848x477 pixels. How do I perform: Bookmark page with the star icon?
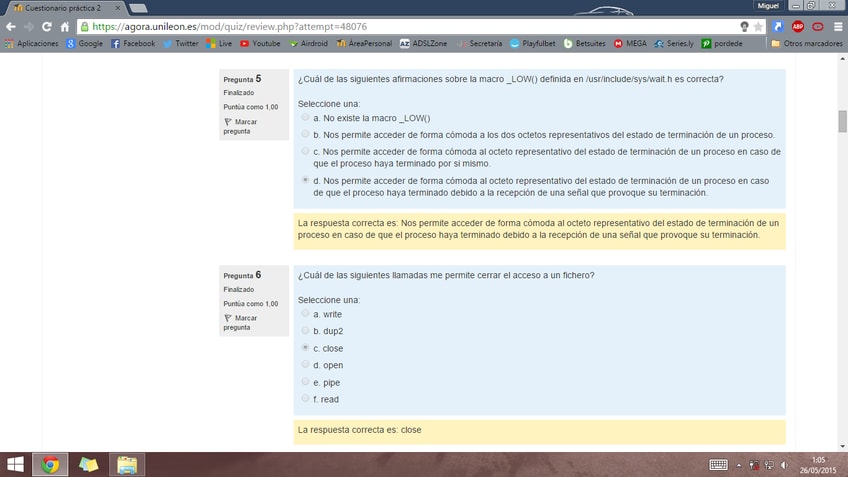(758, 26)
